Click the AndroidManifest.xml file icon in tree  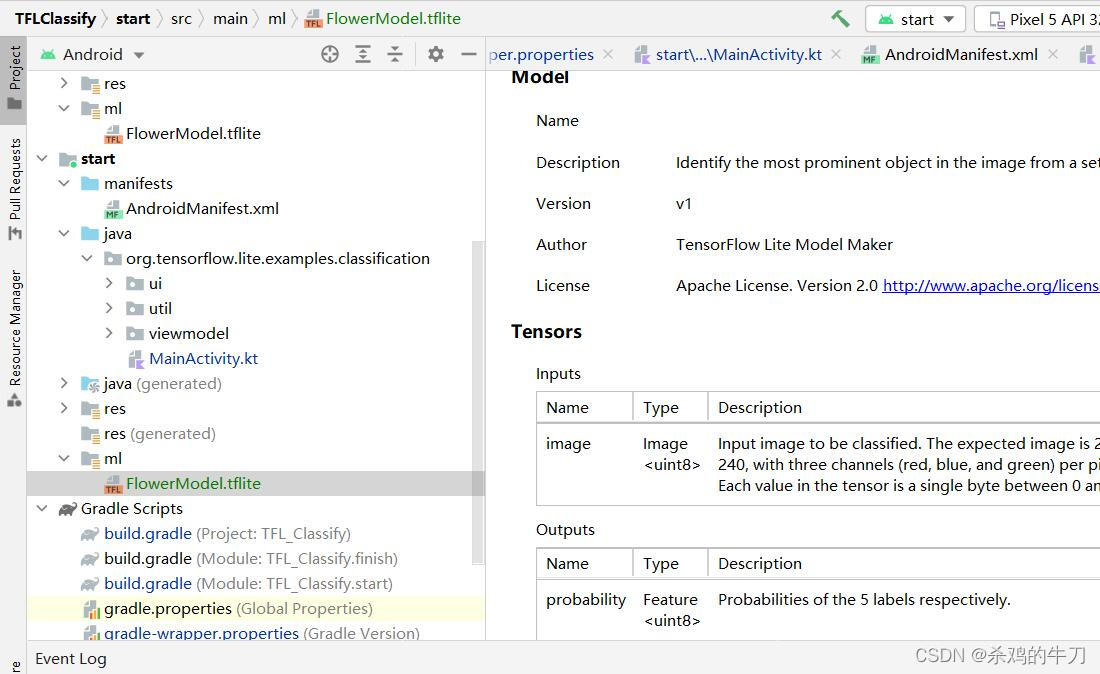[113, 209]
